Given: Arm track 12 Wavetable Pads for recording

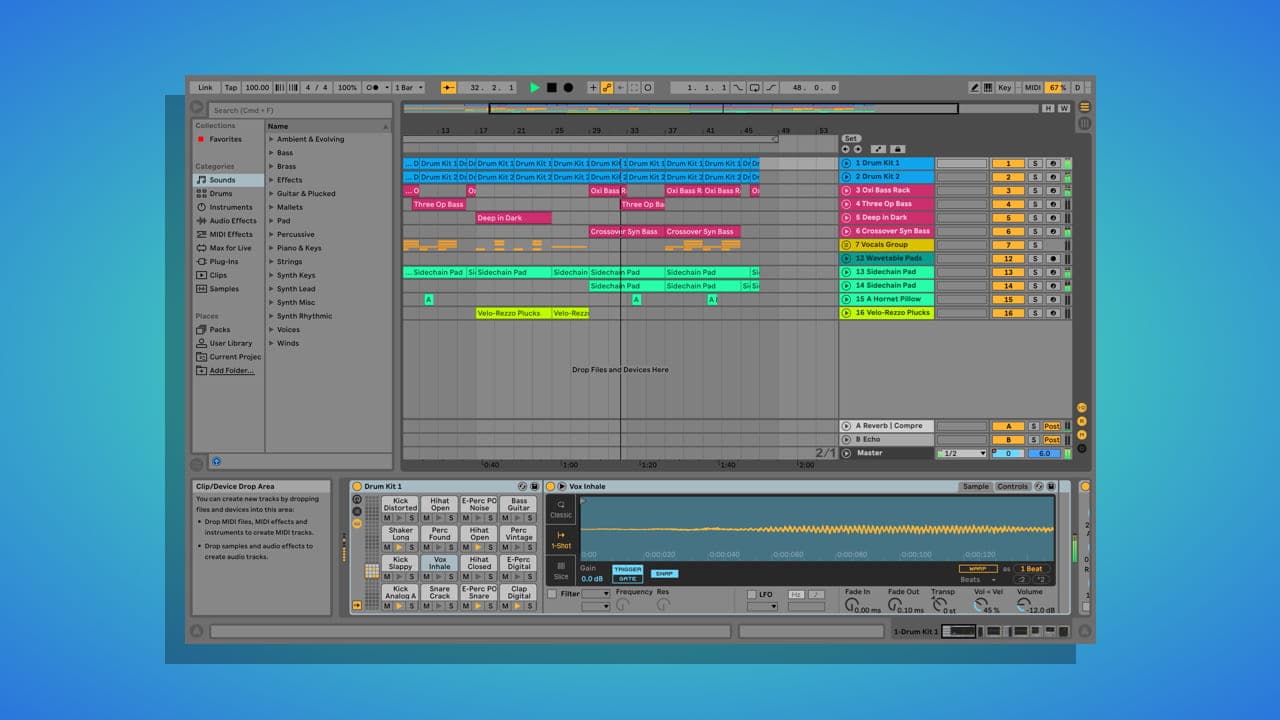Looking at the screenshot, I should (1052, 258).
